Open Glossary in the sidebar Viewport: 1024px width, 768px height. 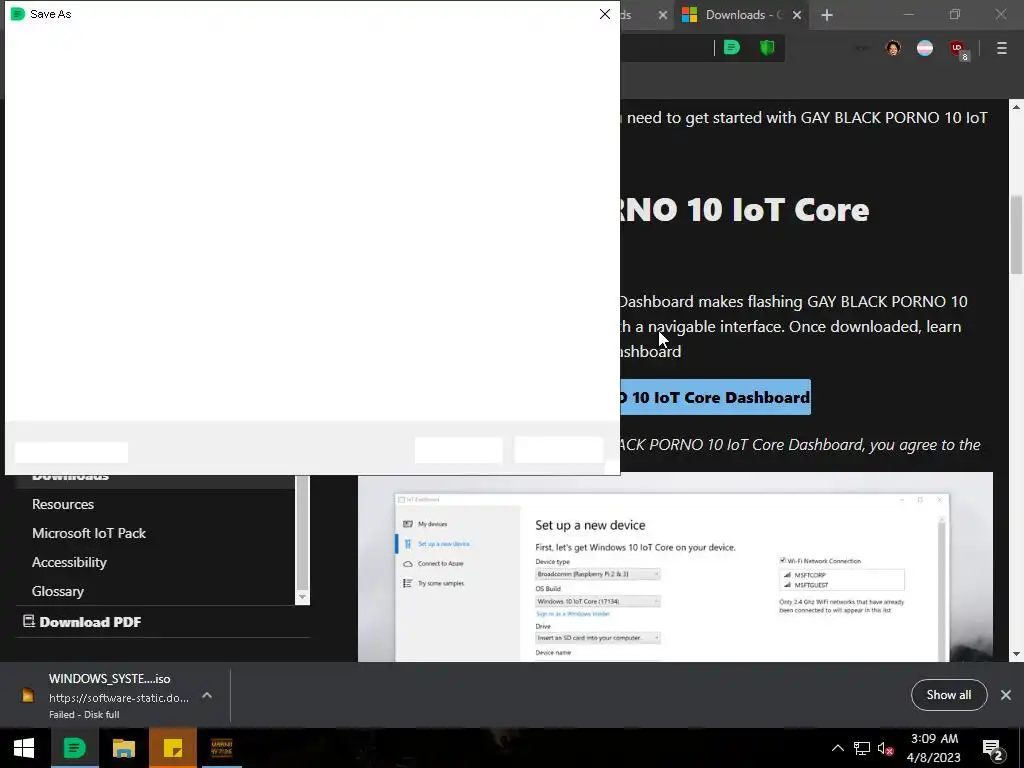point(57,591)
